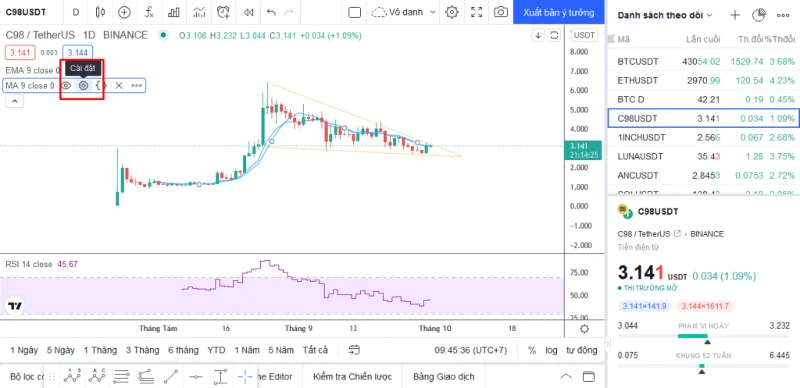Viewport: 800px width, 388px height.
Task: Select the horizontal line drawing tool
Action: click(x=196, y=377)
